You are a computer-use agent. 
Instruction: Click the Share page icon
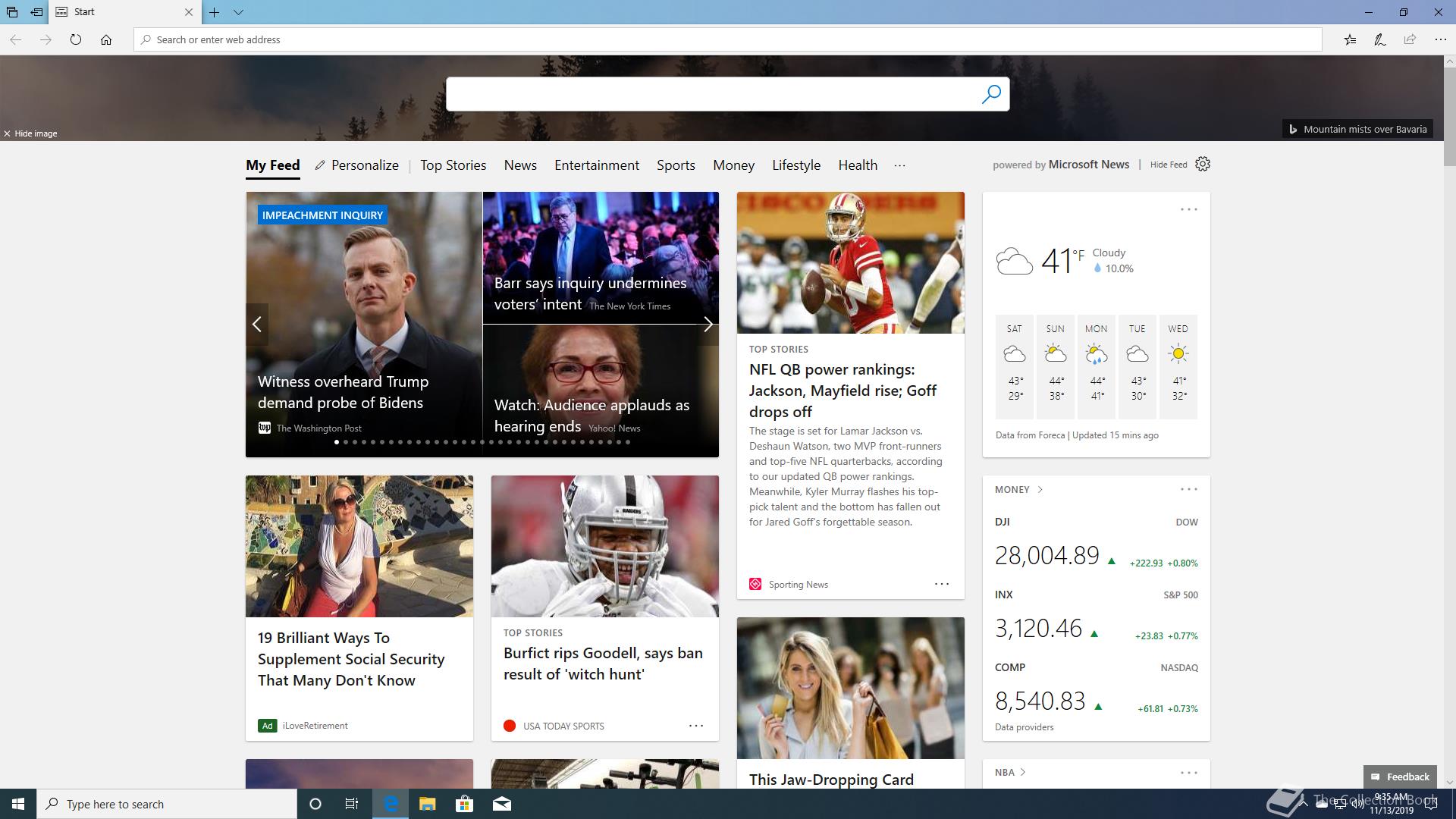click(x=1410, y=39)
